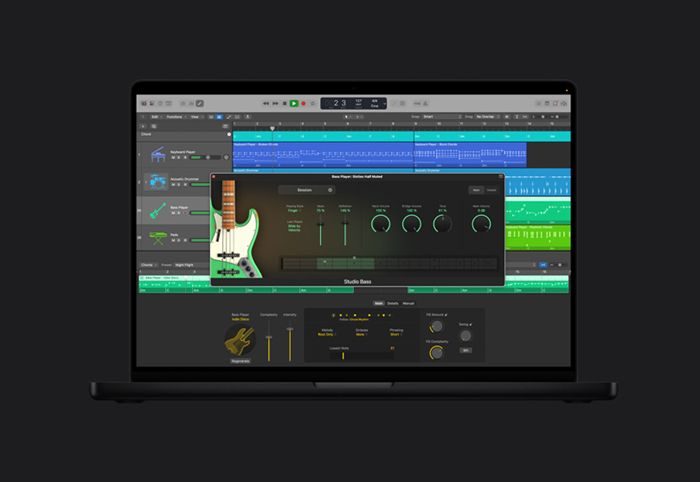700x482 pixels.
Task: Switch to Details tab in Studio Bass
Action: [492, 190]
